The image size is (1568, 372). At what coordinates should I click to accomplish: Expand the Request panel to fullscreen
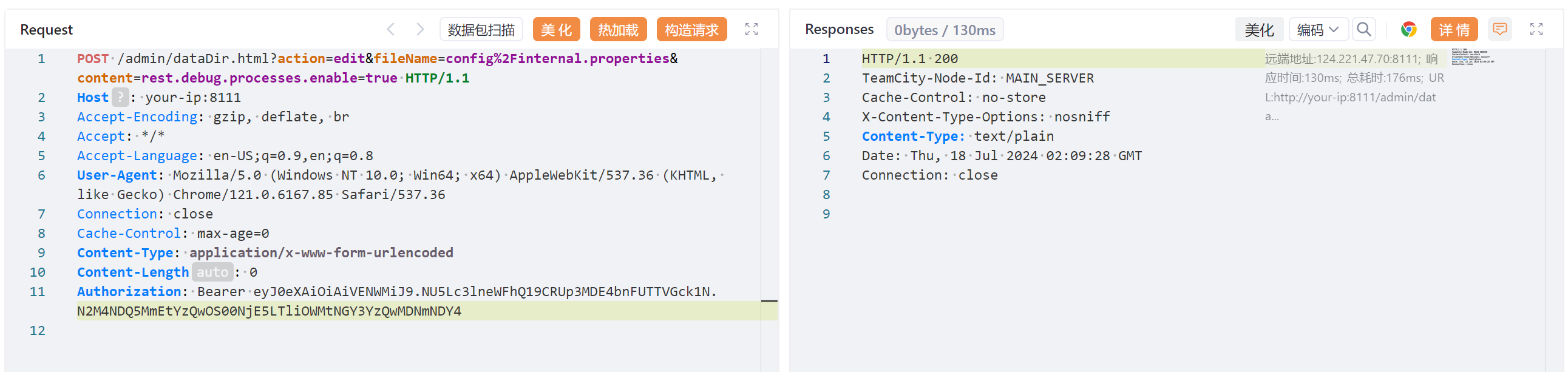751,29
